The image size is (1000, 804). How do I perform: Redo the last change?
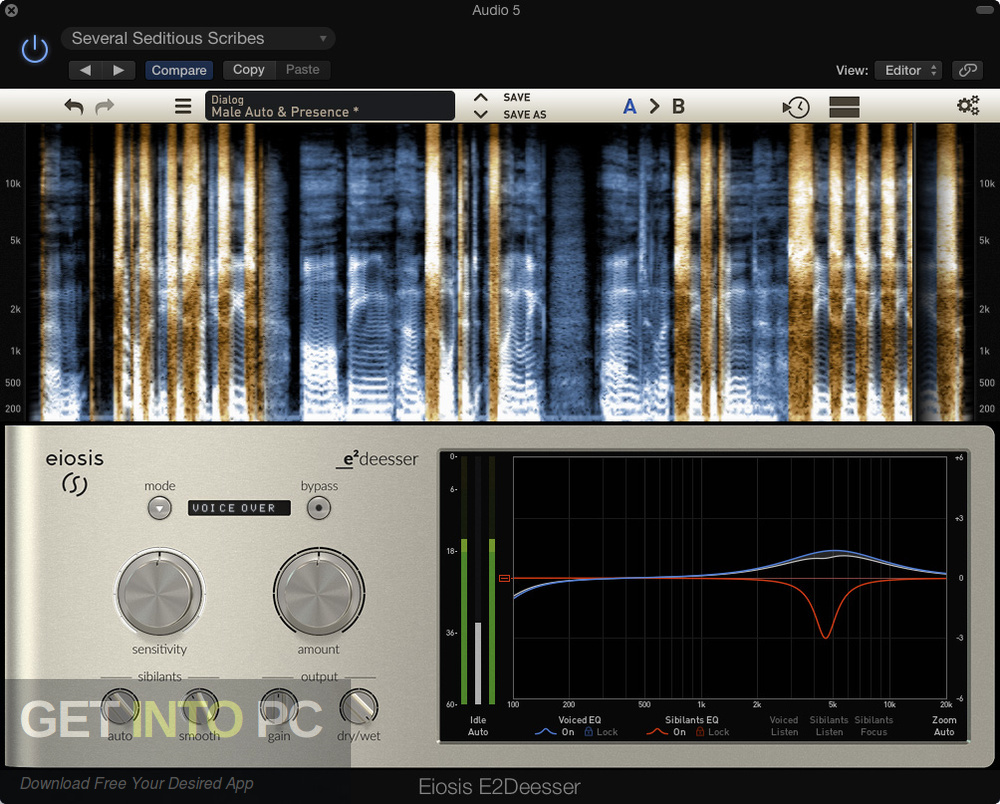tap(105, 106)
